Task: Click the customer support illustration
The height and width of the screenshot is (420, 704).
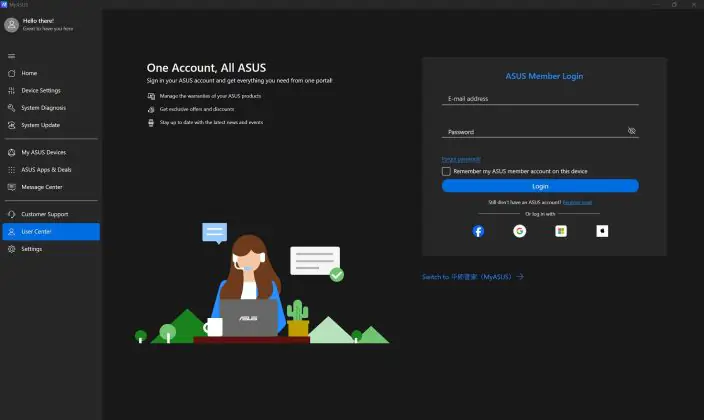Action: tap(262, 283)
